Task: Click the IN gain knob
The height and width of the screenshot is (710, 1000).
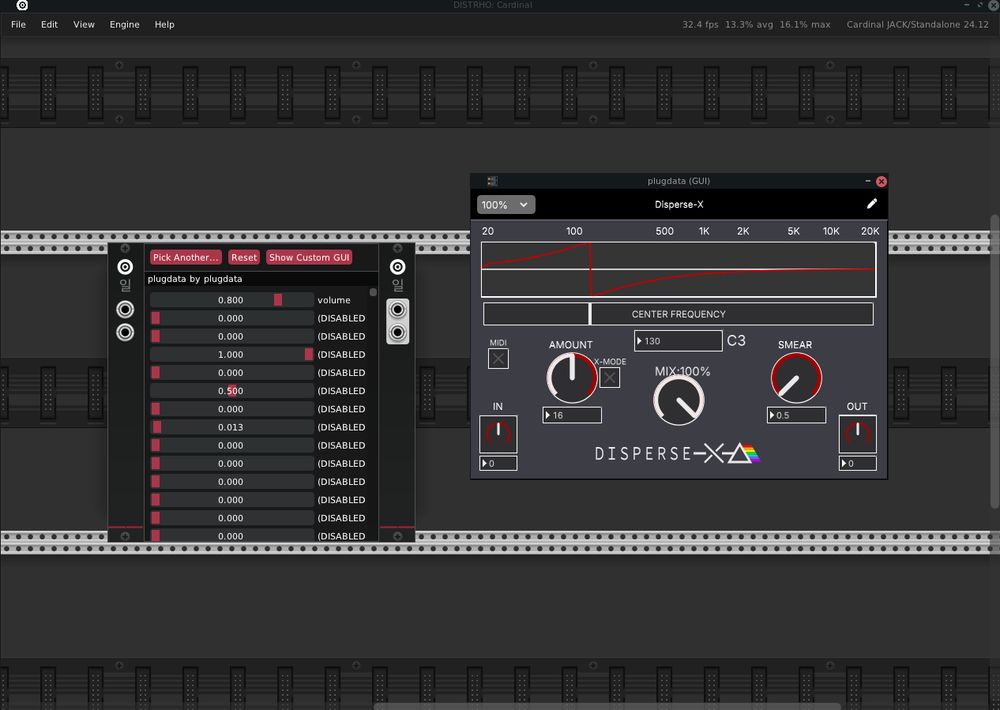Action: pos(498,434)
